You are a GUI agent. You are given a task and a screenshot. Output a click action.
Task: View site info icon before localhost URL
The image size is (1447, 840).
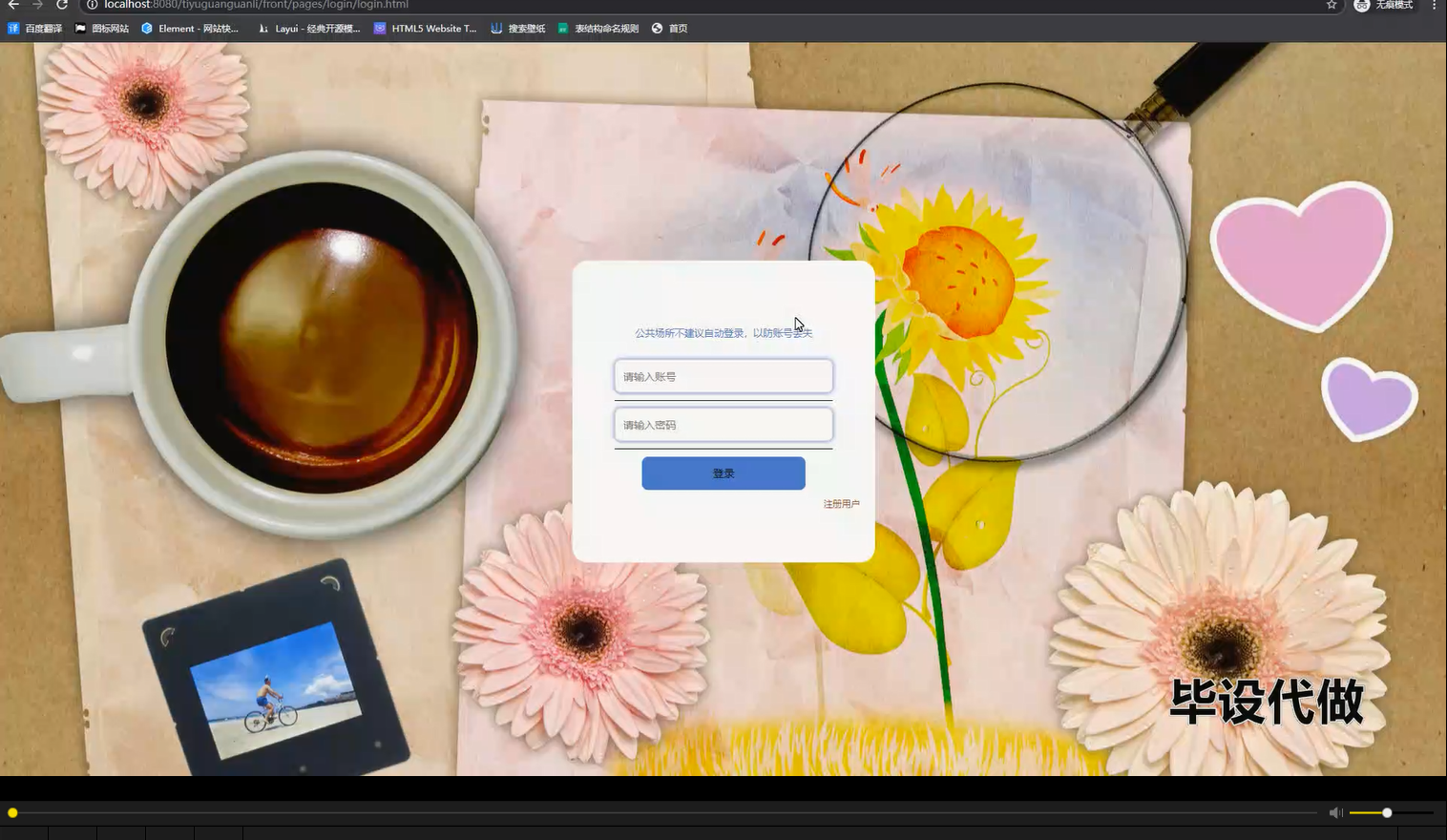(x=93, y=5)
